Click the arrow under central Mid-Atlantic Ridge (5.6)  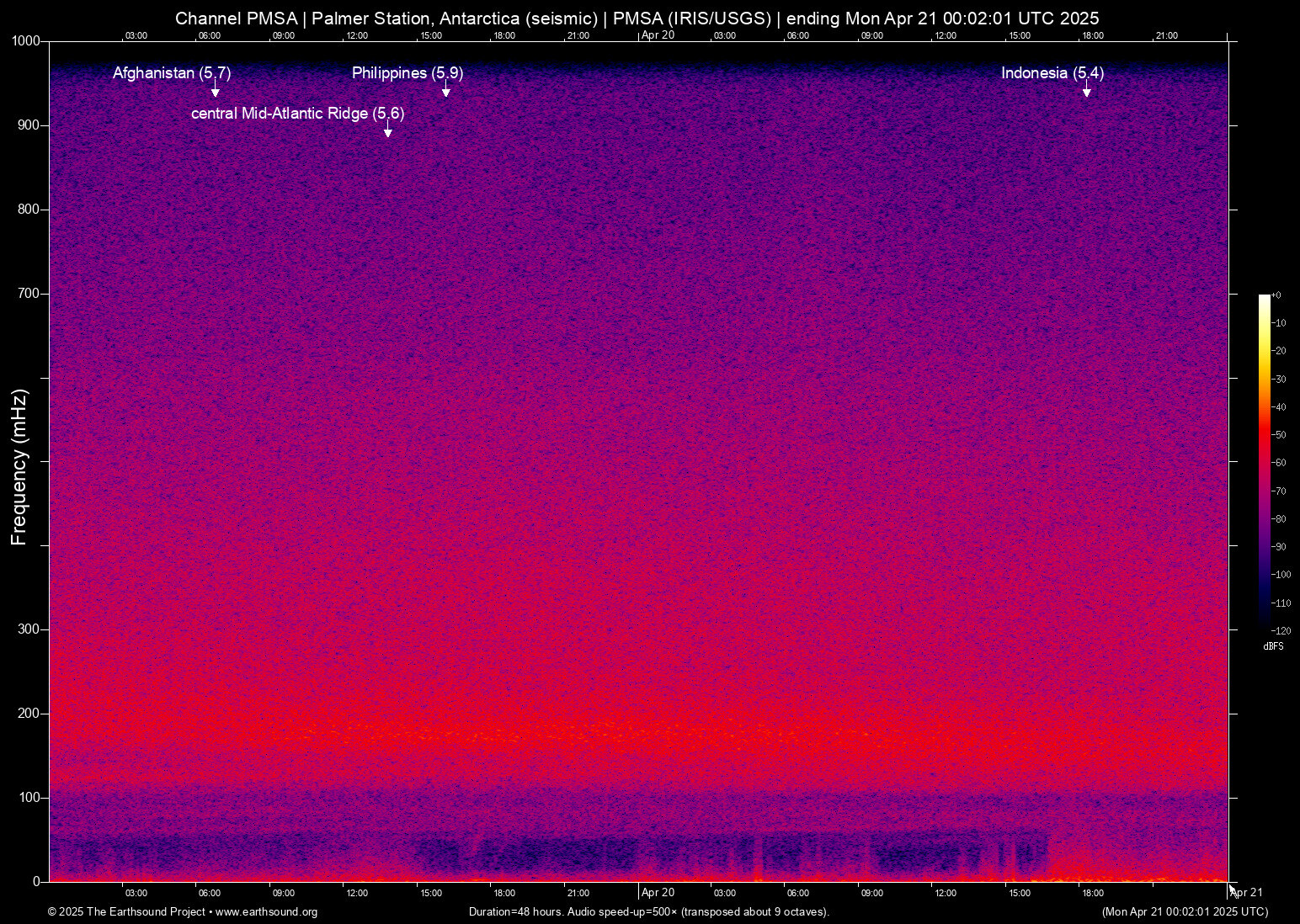387,130
